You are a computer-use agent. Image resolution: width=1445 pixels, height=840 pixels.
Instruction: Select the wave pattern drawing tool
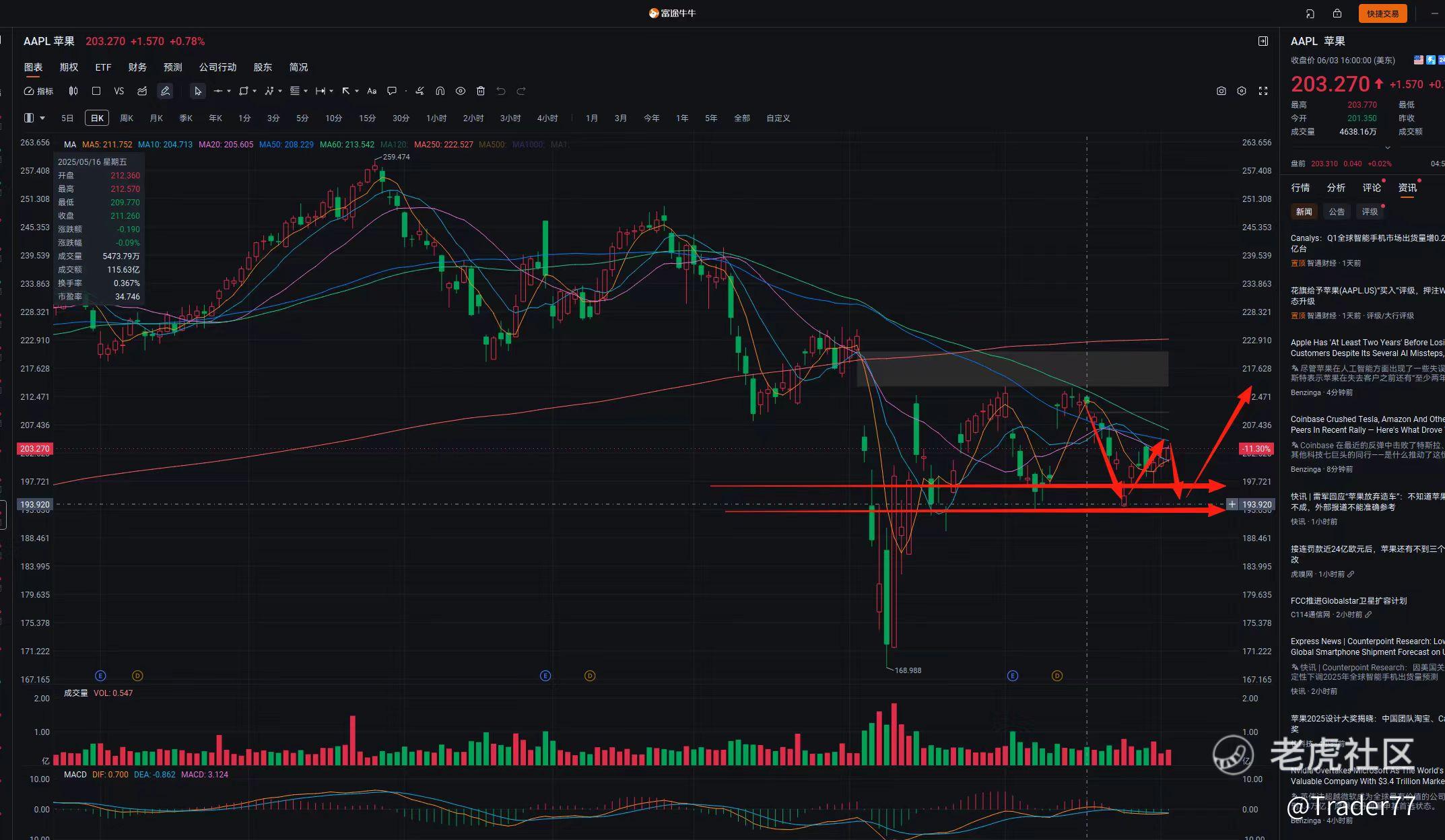(269, 91)
